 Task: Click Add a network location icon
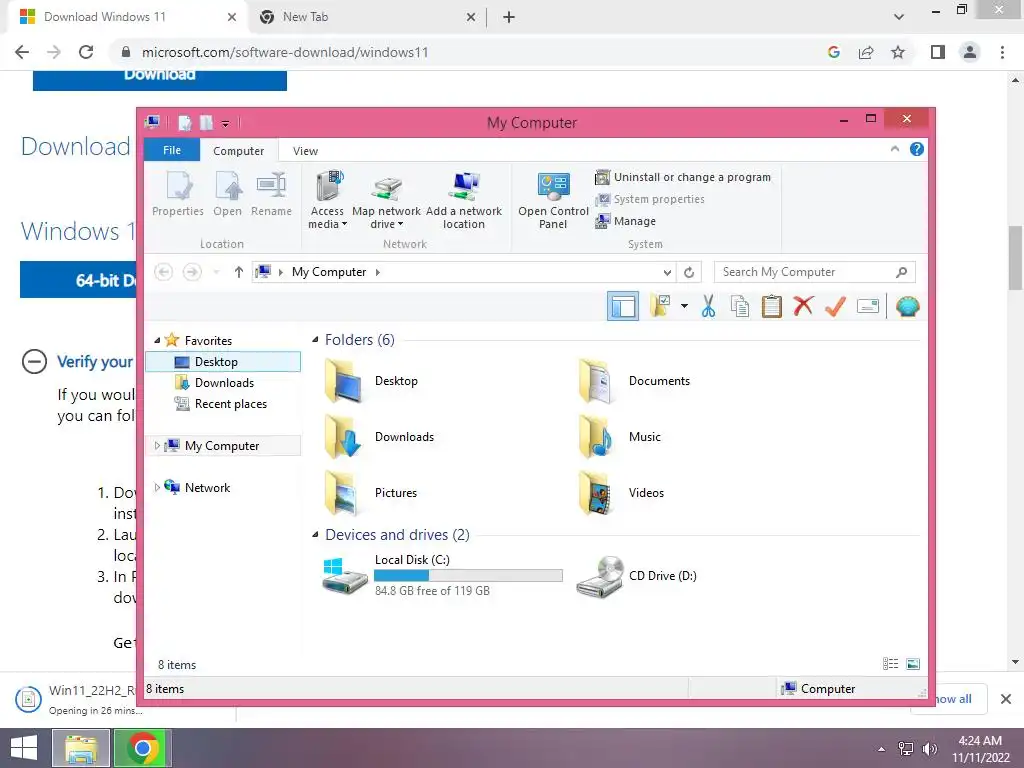coord(464,199)
